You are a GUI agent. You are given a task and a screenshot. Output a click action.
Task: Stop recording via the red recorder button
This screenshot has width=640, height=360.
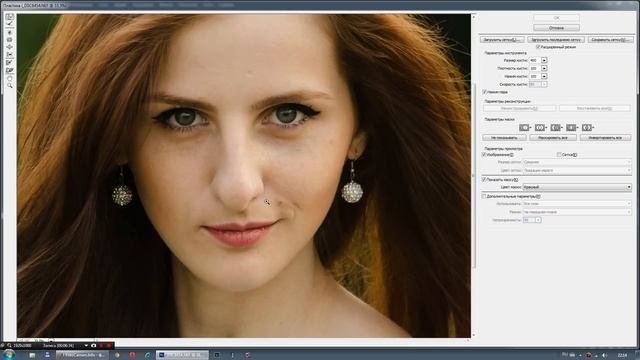click(109, 346)
